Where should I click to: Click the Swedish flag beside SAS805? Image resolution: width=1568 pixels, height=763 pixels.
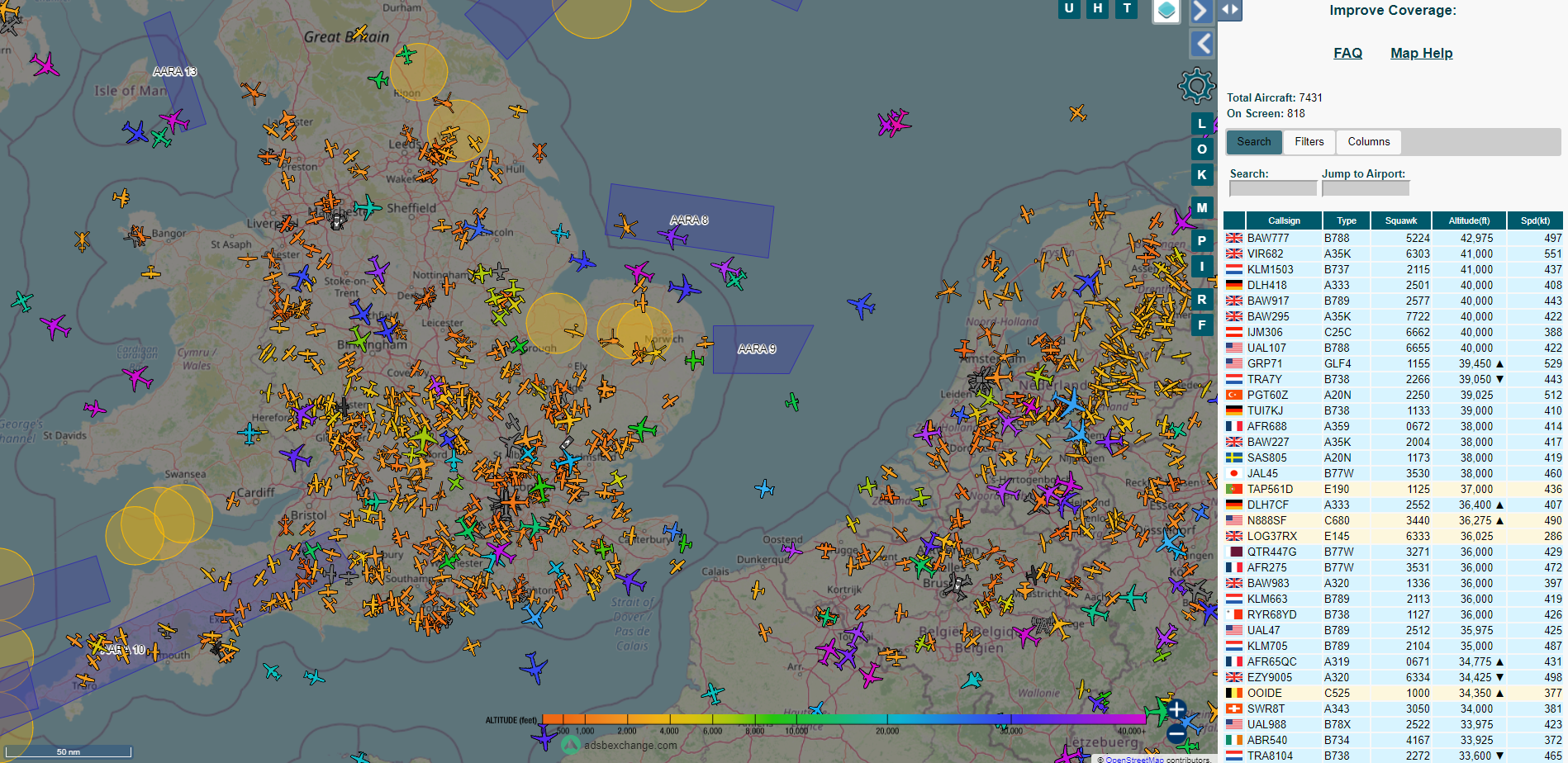1234,457
